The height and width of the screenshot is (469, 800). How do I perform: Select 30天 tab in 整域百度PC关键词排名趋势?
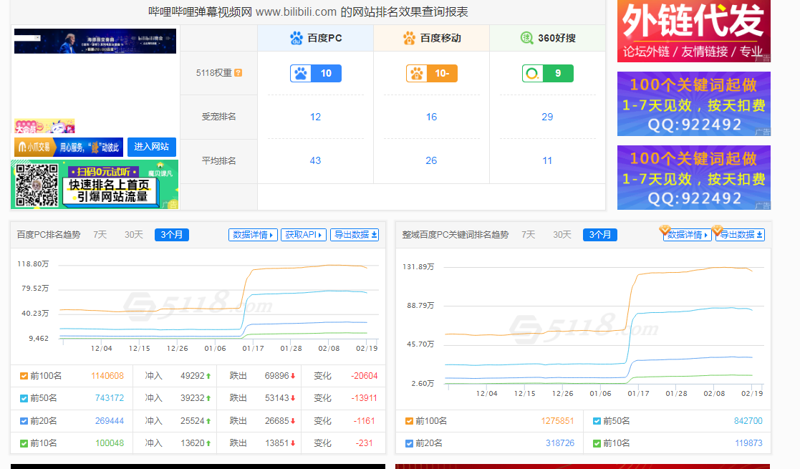coord(562,235)
